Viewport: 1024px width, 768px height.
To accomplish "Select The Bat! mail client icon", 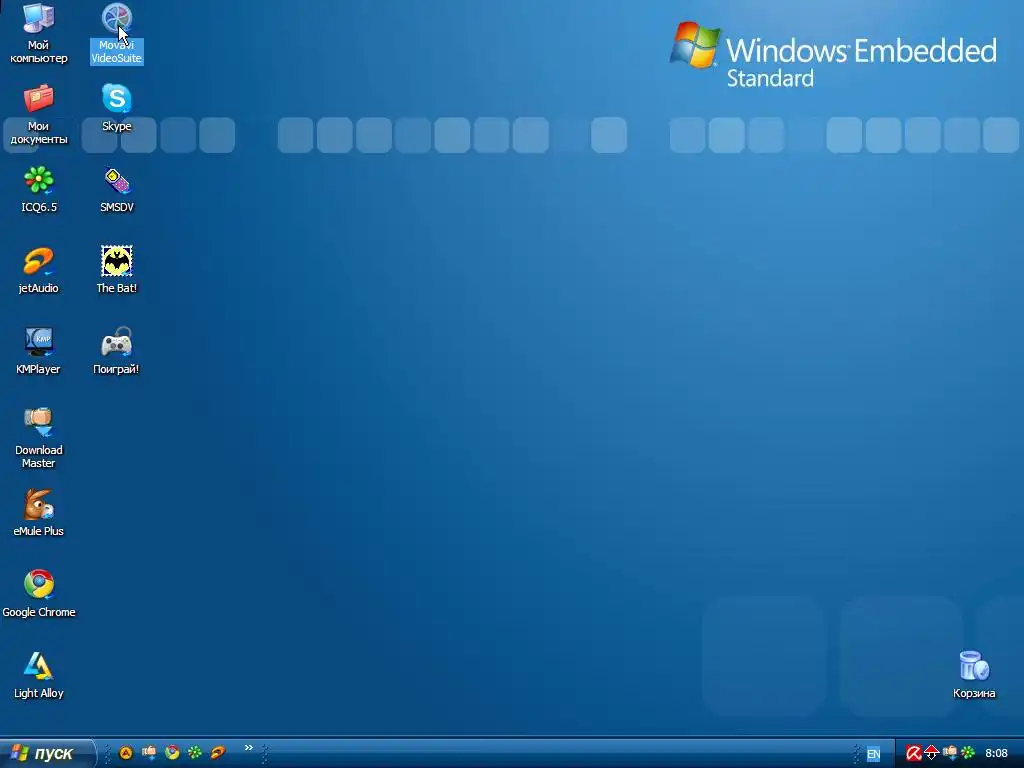I will pyautogui.click(x=116, y=270).
